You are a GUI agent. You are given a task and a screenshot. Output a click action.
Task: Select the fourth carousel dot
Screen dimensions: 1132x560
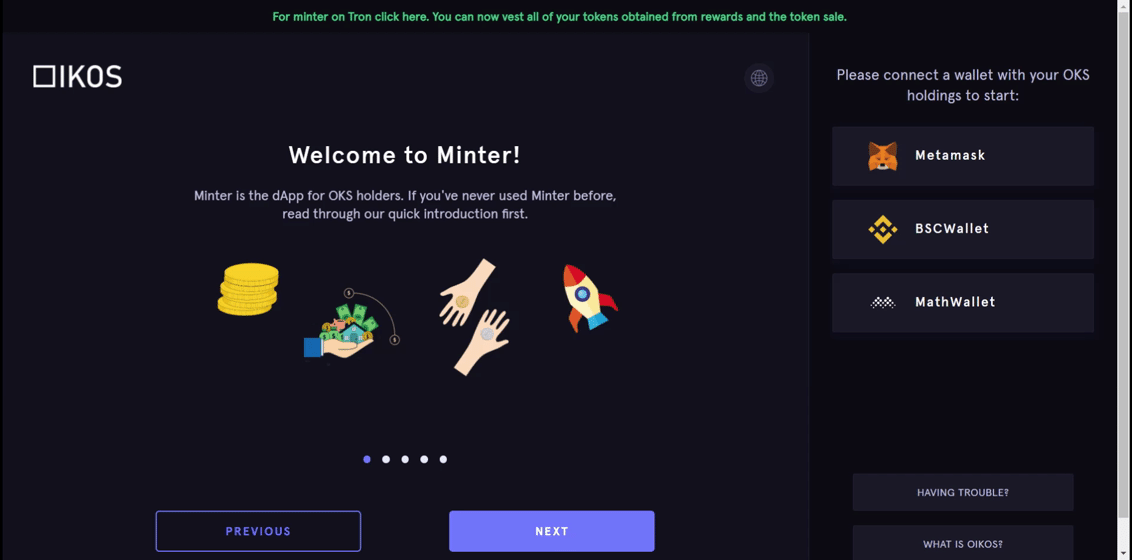(424, 459)
